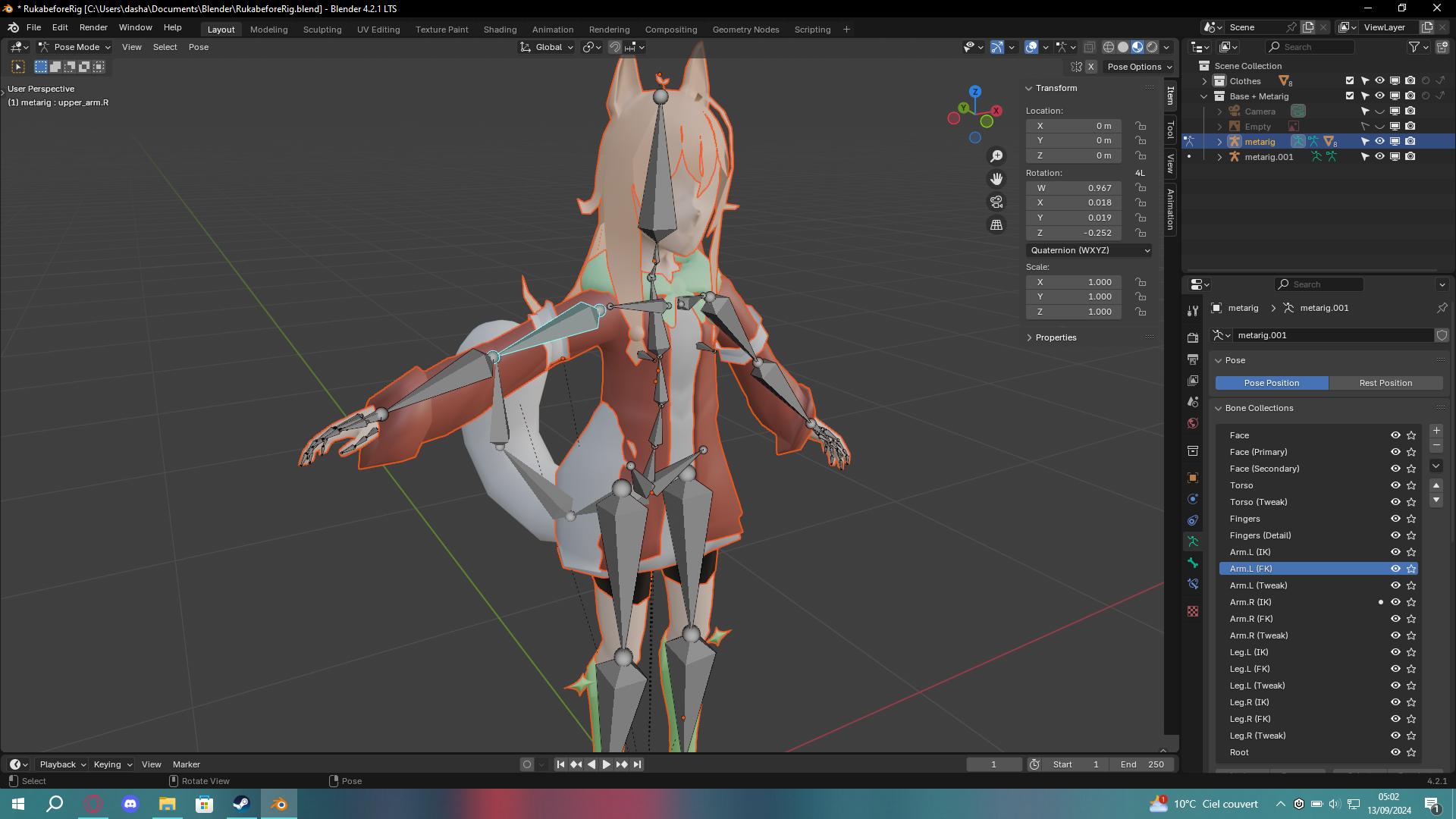The height and width of the screenshot is (819, 1456).
Task: Open the Texture properties tab
Action: 1193,611
